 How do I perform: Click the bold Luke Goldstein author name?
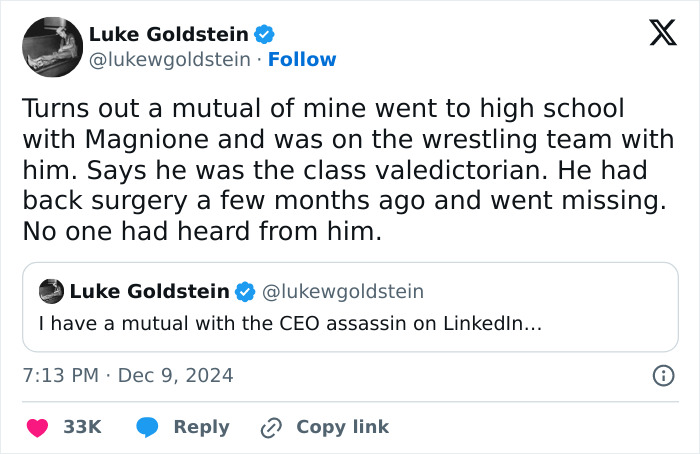[x=168, y=34]
